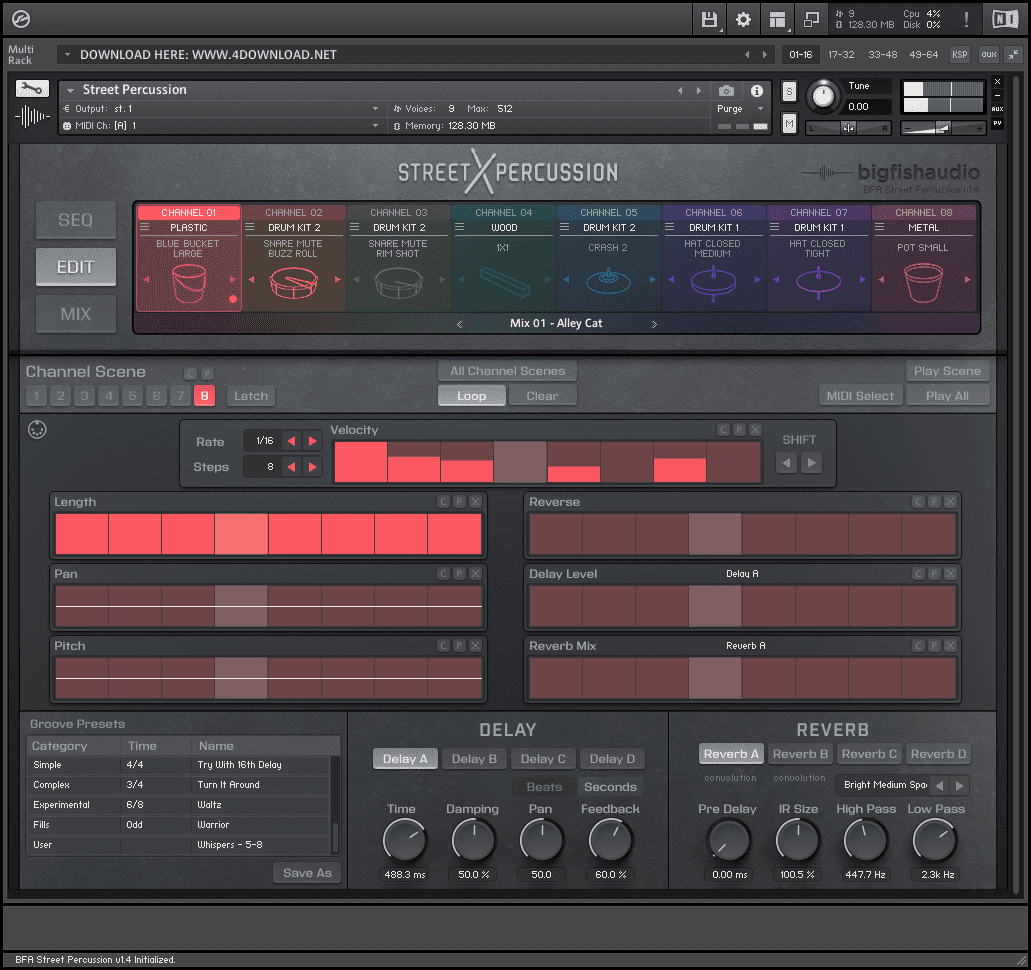Toggle MIDI Select button
The height and width of the screenshot is (970, 1031).
point(860,396)
